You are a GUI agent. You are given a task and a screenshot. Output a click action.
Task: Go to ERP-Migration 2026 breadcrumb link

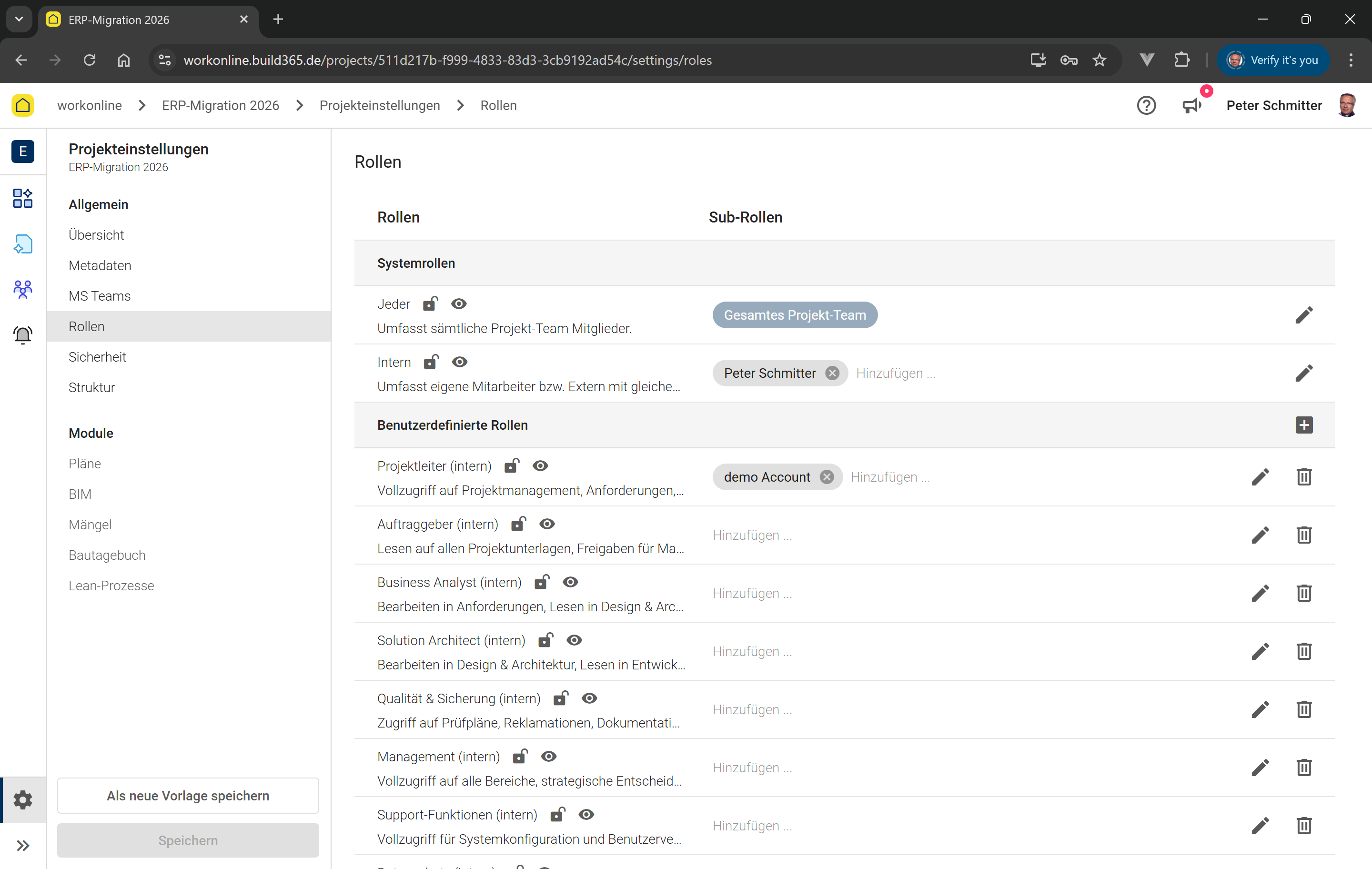220,105
